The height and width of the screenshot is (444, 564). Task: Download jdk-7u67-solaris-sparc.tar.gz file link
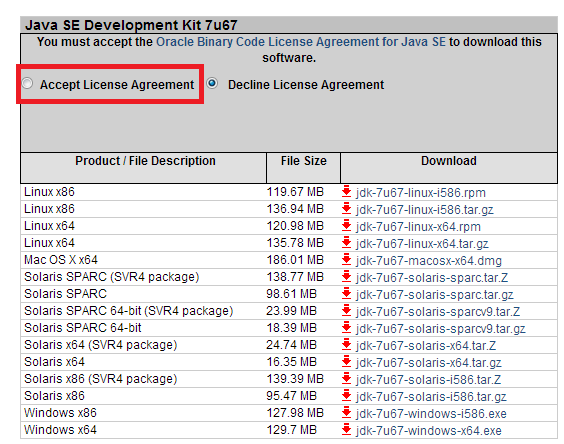435,295
